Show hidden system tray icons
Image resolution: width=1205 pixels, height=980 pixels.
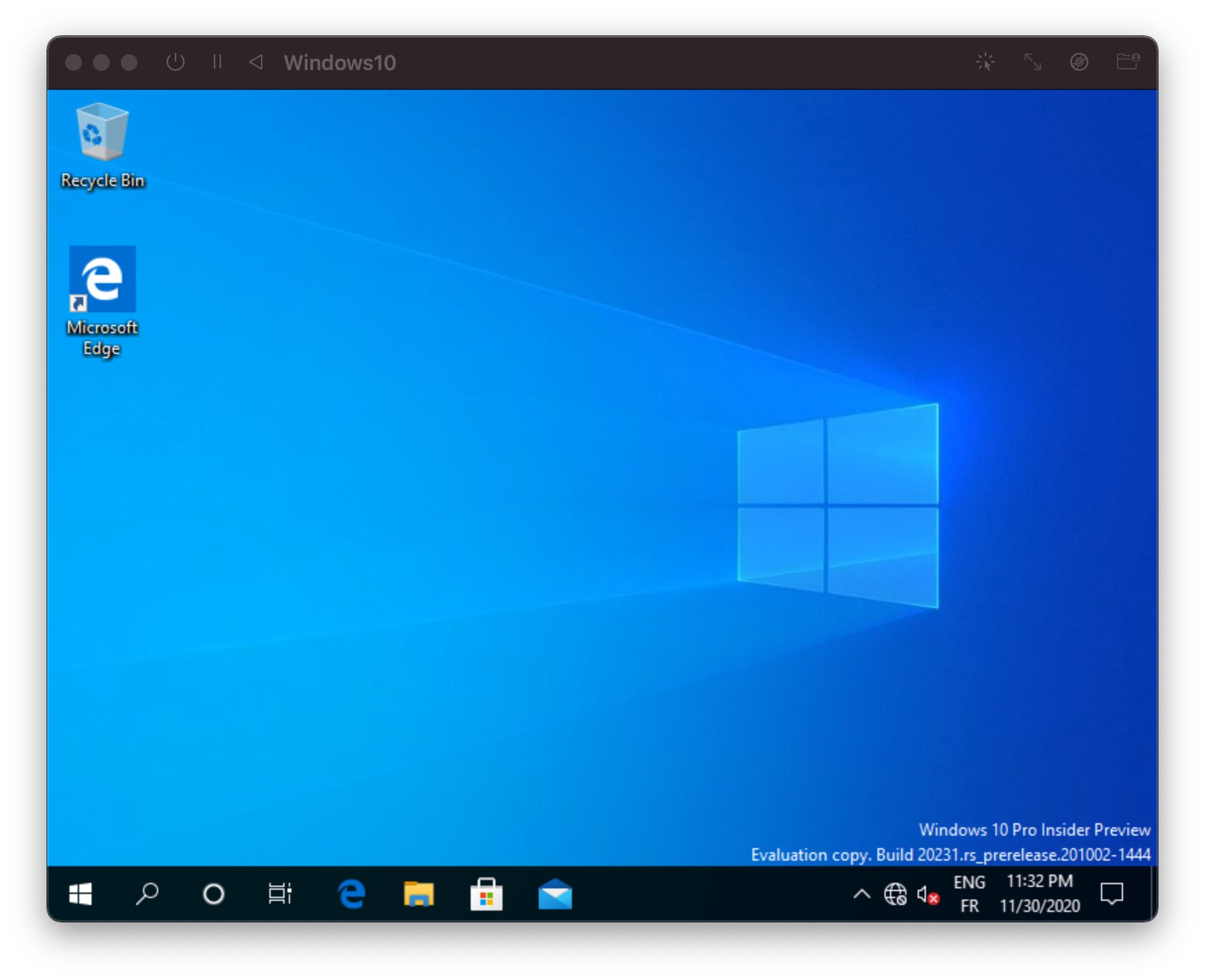click(x=861, y=894)
